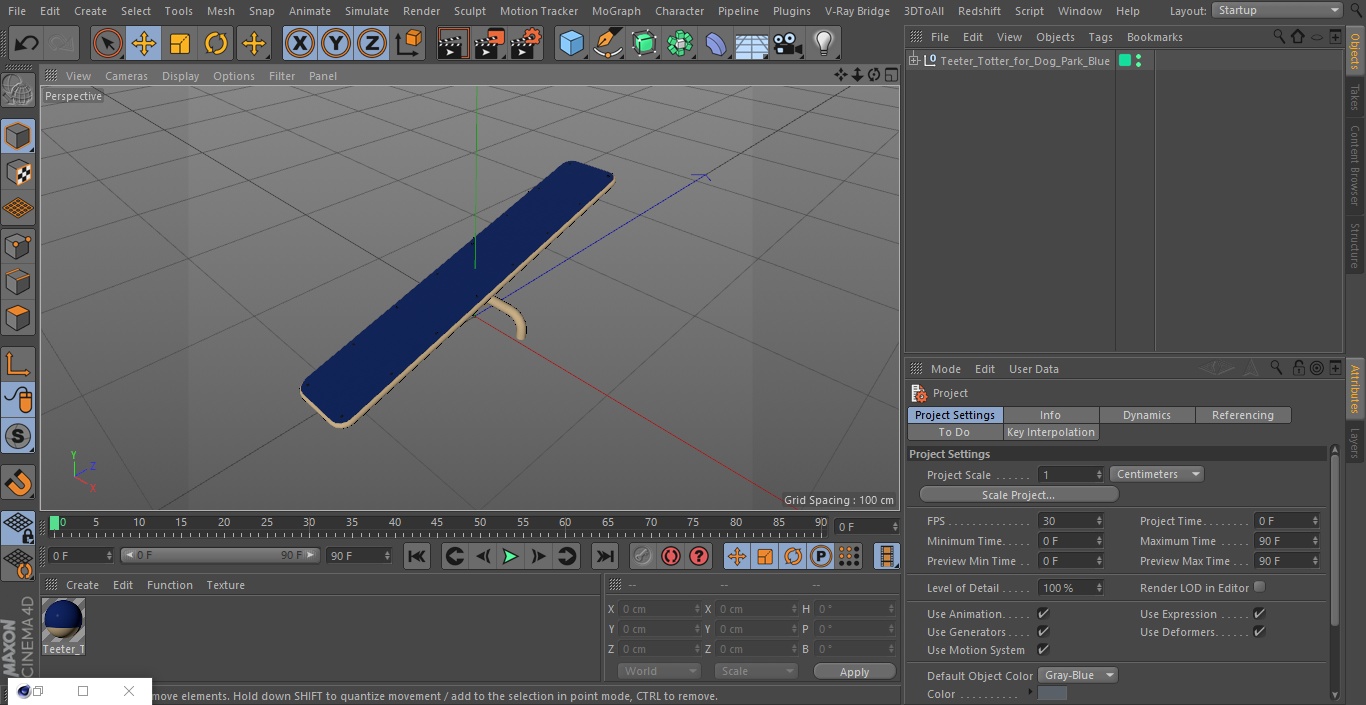Image resolution: width=1366 pixels, height=705 pixels.
Task: Click the timeline frame 45 marker
Action: pyautogui.click(x=437, y=522)
